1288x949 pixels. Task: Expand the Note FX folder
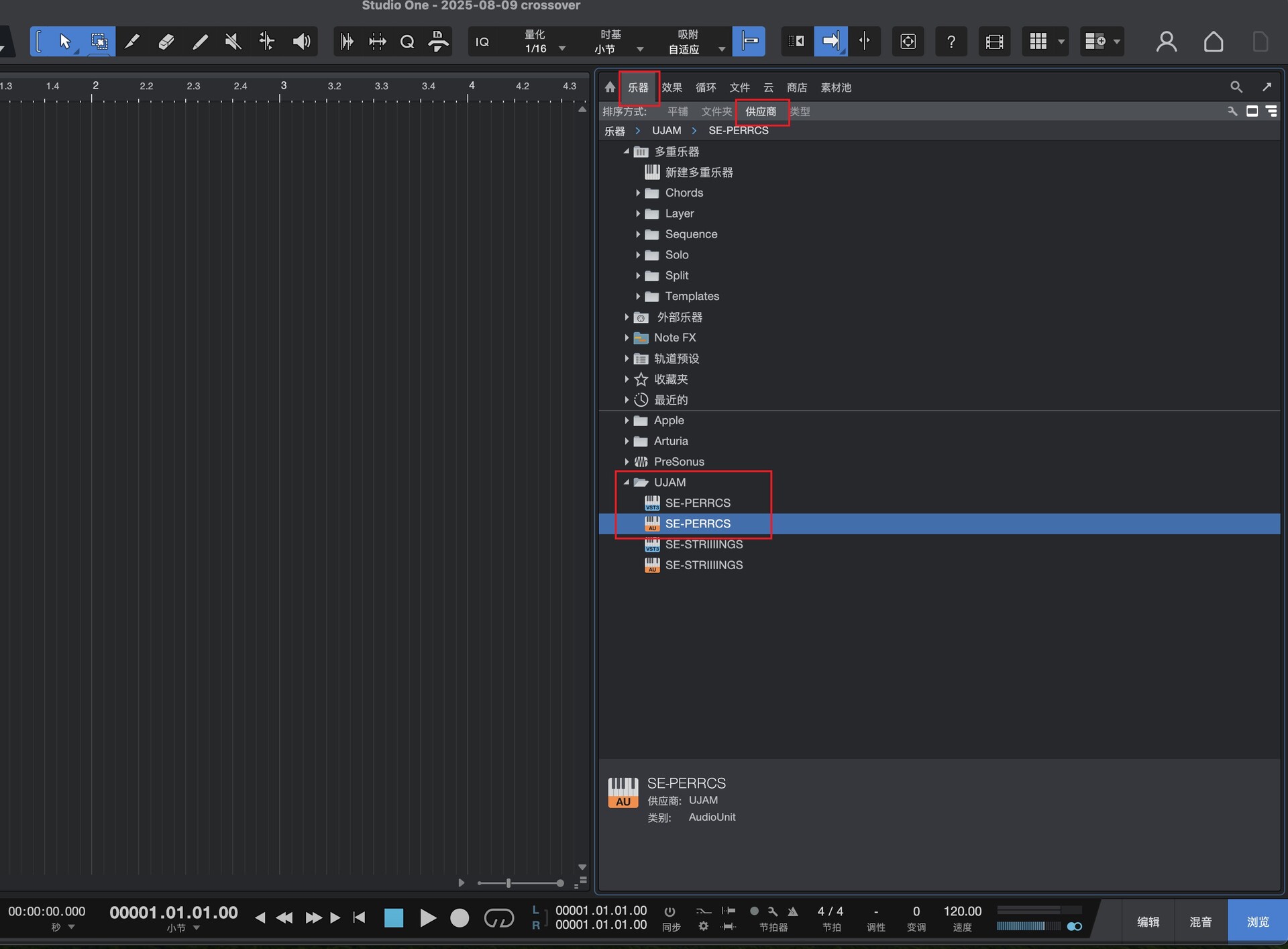click(626, 338)
